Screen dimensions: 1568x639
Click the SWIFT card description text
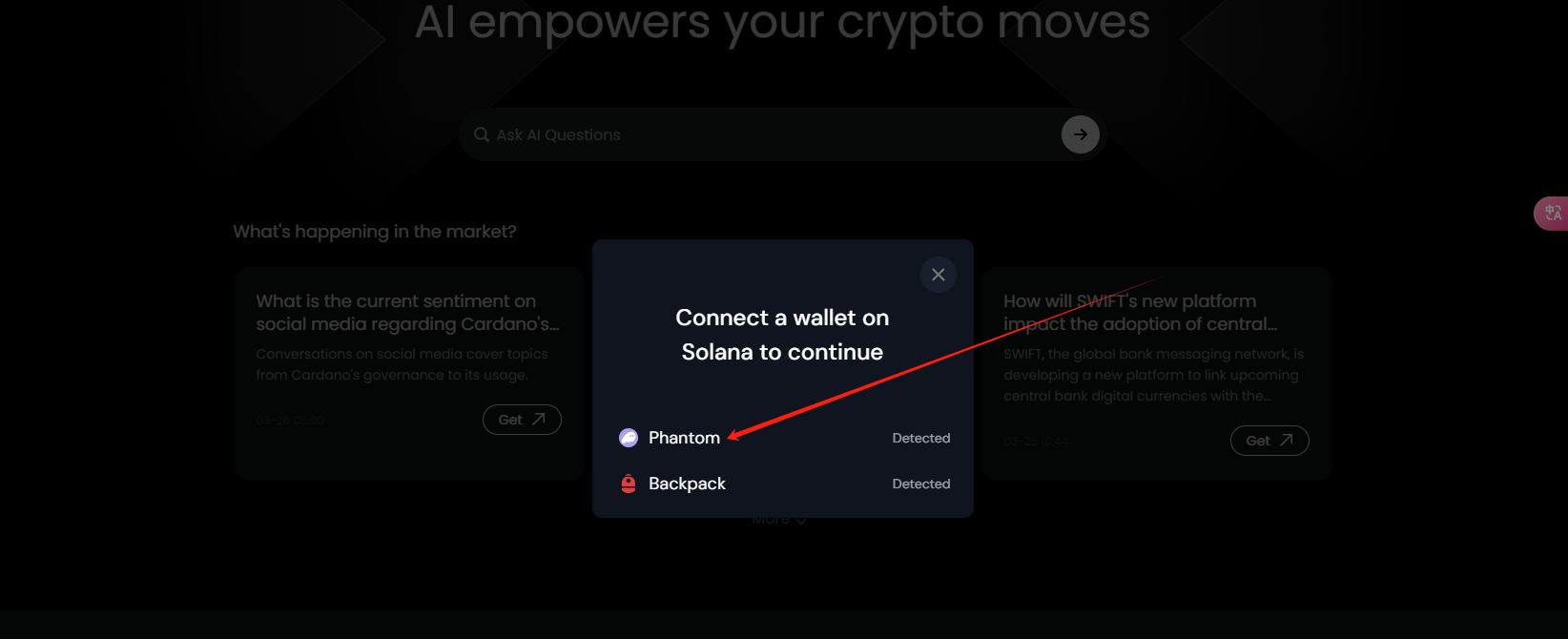(x=1153, y=375)
